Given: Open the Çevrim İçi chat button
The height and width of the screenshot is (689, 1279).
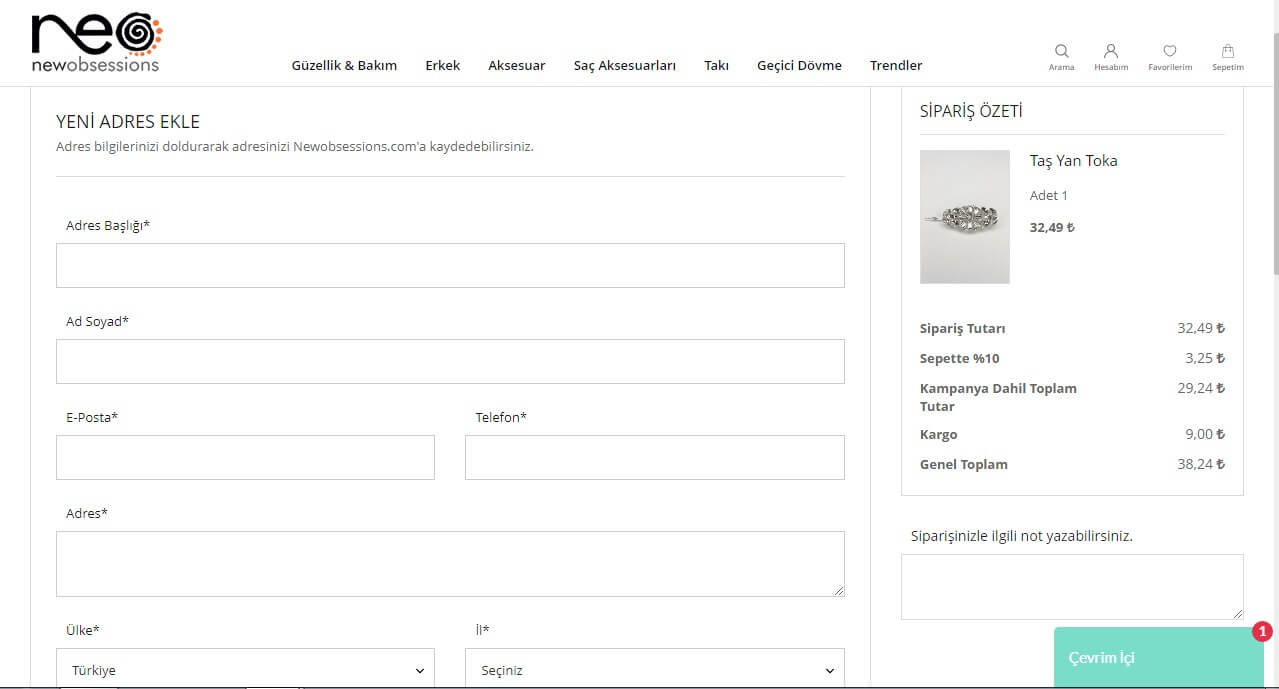Looking at the screenshot, I should click(x=1150, y=658).
